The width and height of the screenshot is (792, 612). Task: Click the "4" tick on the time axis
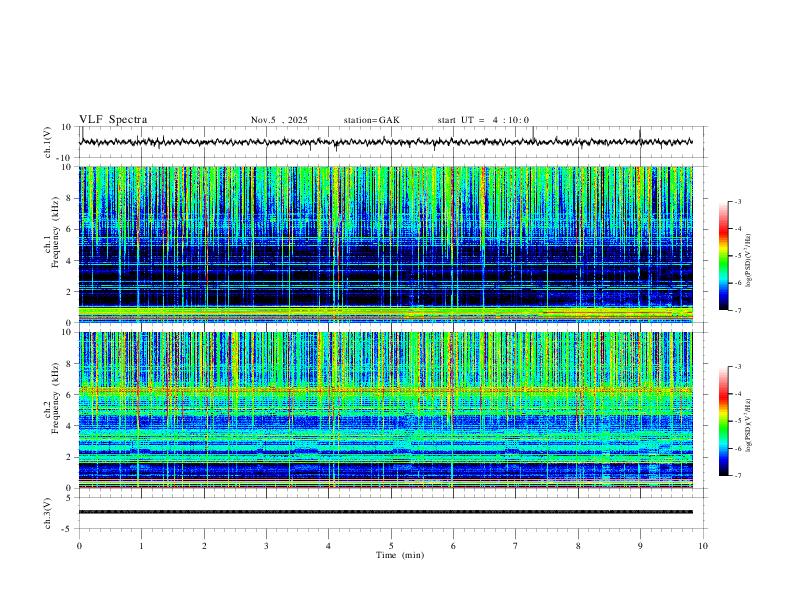[329, 546]
